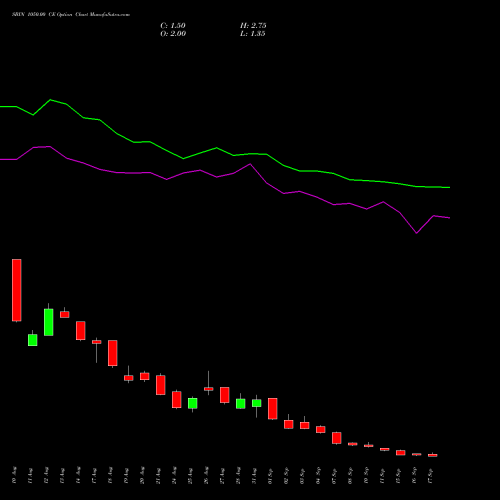Select the 18 Aug date label

tap(110, 475)
